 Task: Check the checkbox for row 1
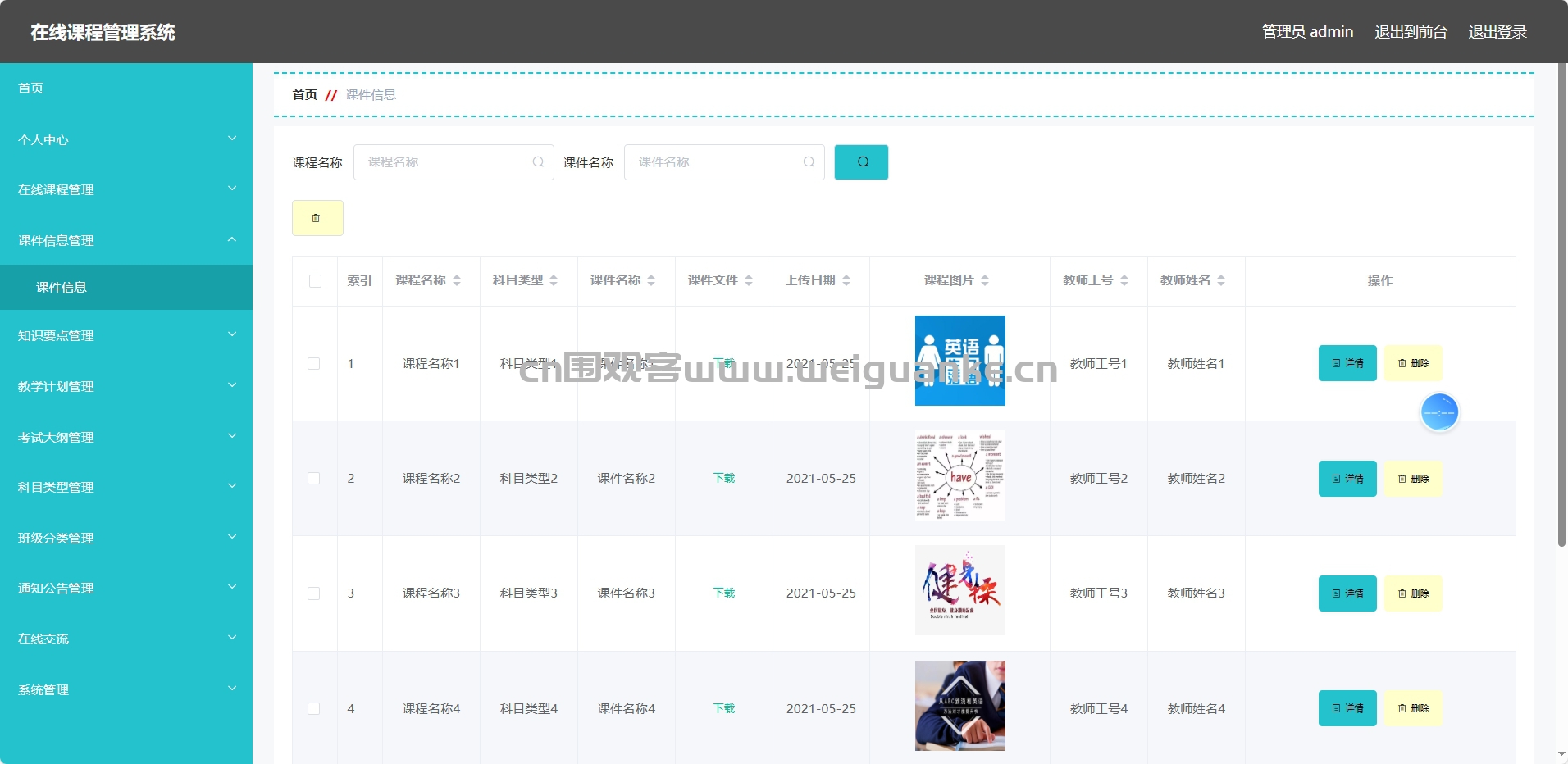pyautogui.click(x=313, y=363)
